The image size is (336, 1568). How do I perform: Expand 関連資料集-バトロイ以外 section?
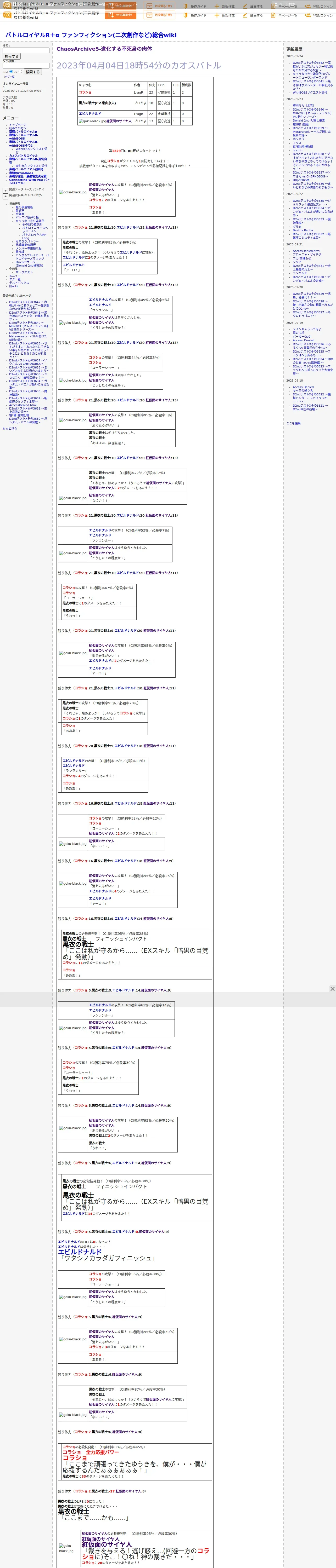(x=5, y=197)
